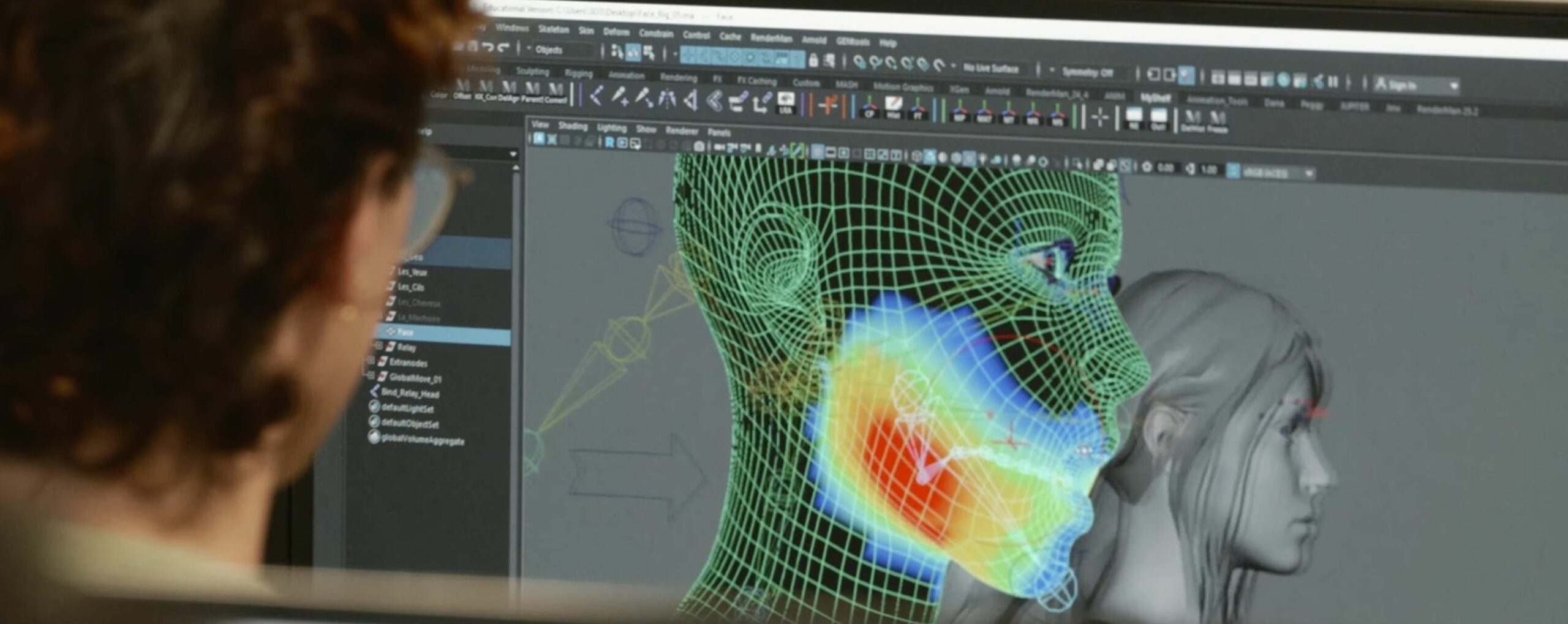Click the Pause render icon in status line
The height and width of the screenshot is (624, 1568).
click(x=1333, y=81)
